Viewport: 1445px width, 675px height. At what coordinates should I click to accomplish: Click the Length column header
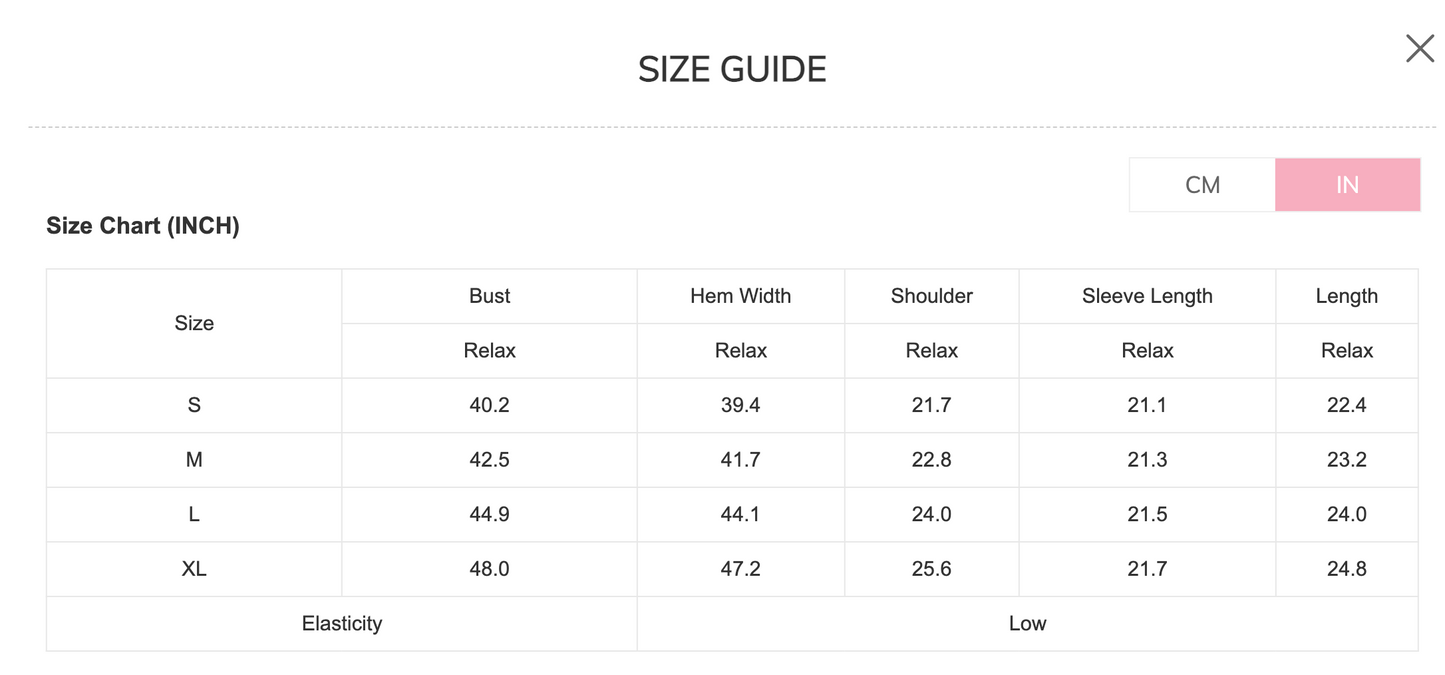(1346, 296)
